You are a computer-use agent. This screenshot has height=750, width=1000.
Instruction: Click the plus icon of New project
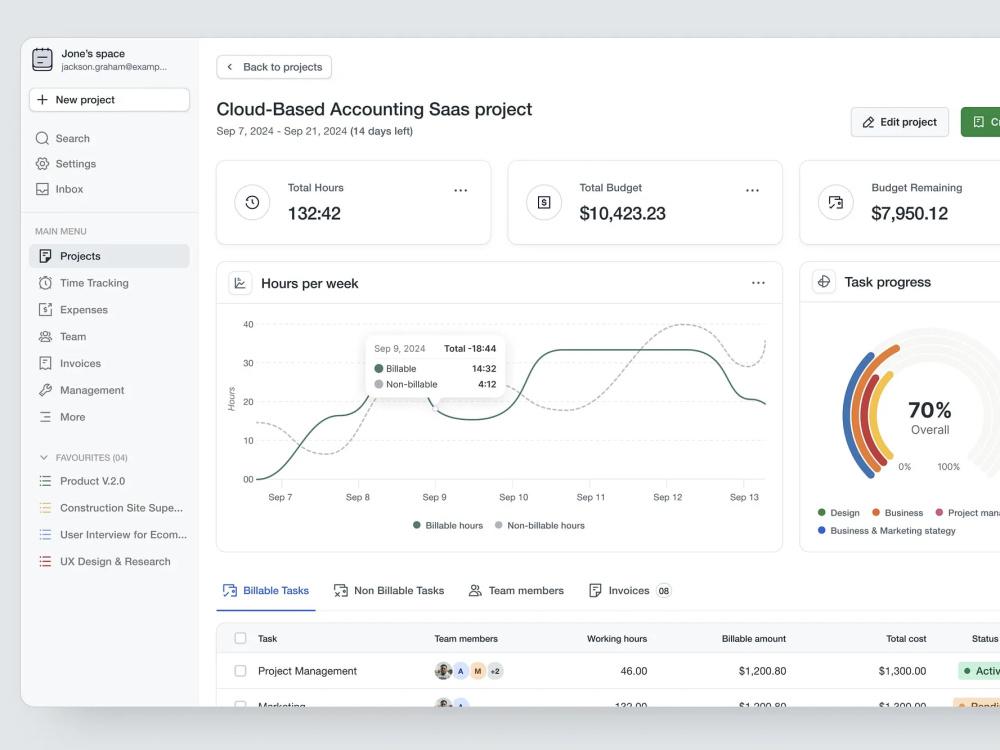click(x=43, y=99)
